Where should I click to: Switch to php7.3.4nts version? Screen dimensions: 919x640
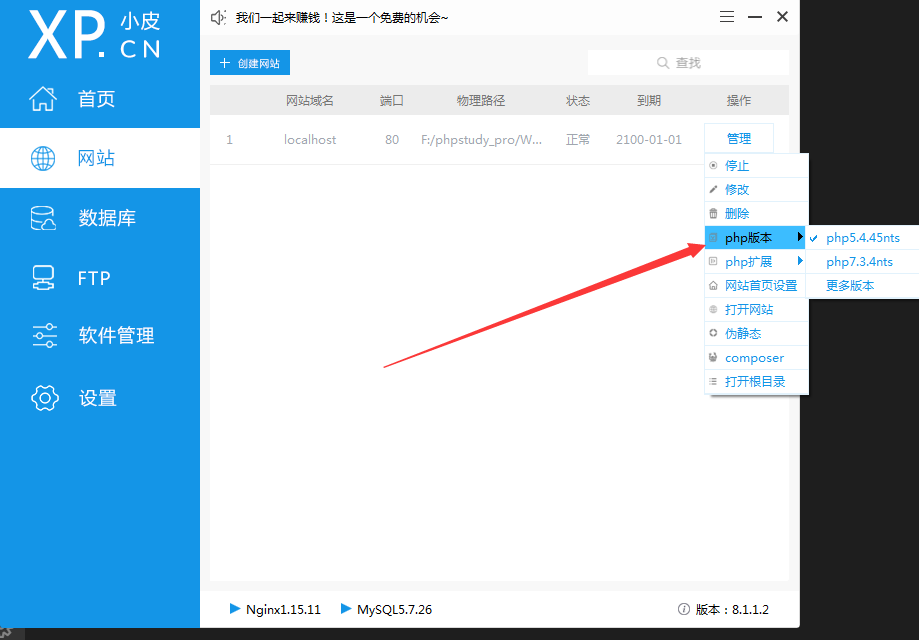tap(863, 262)
